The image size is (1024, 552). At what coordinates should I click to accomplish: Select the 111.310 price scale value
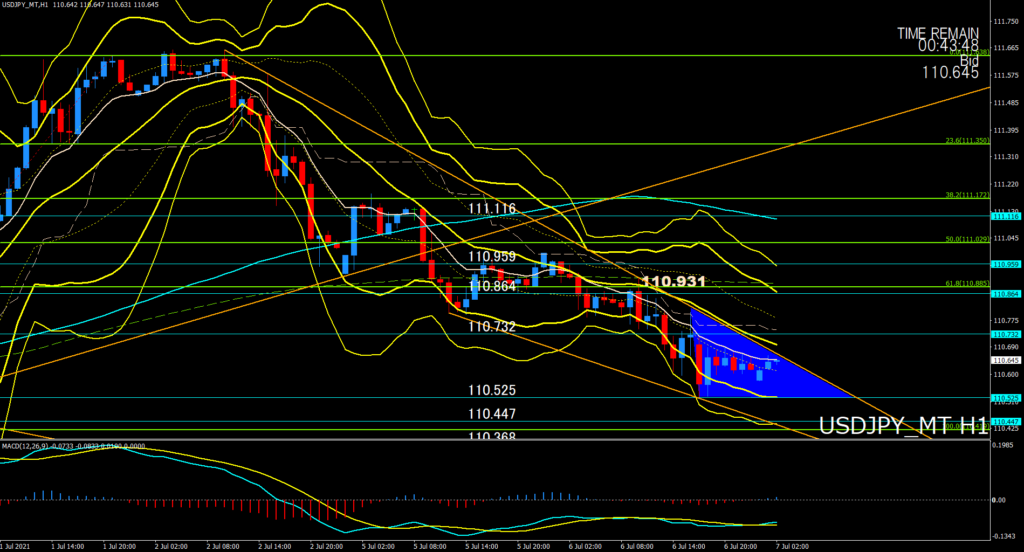point(1006,157)
